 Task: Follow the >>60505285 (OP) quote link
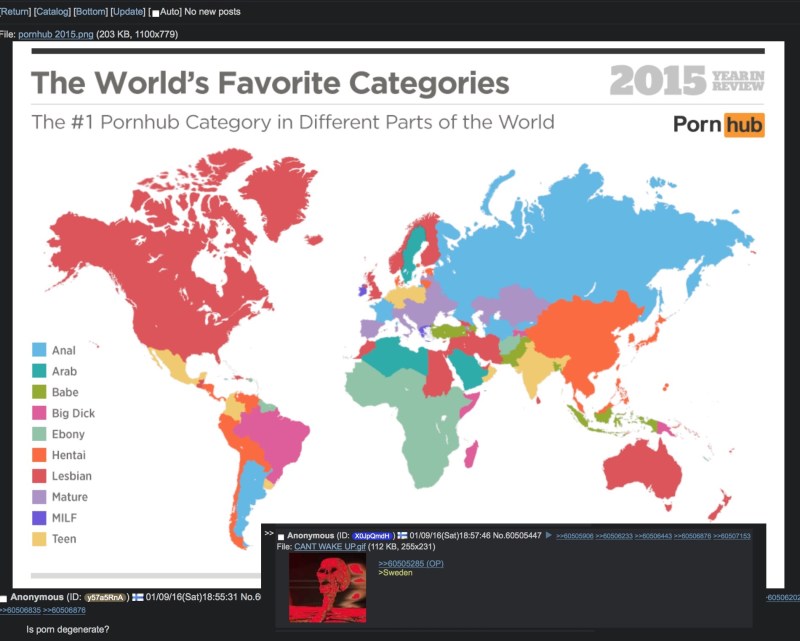[x=411, y=563]
